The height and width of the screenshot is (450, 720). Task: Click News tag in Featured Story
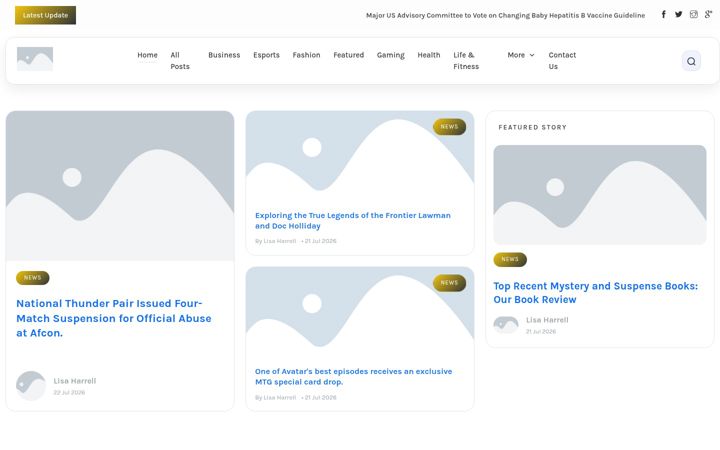point(510,259)
